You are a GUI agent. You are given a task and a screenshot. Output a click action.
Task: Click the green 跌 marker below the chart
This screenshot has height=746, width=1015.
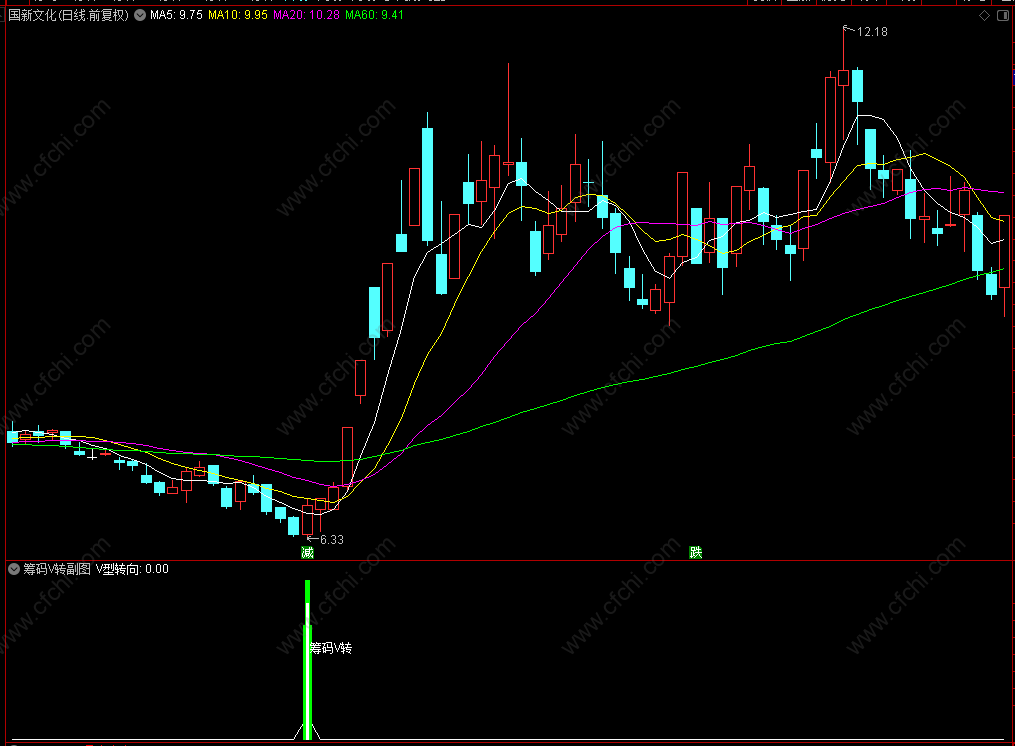point(696,552)
